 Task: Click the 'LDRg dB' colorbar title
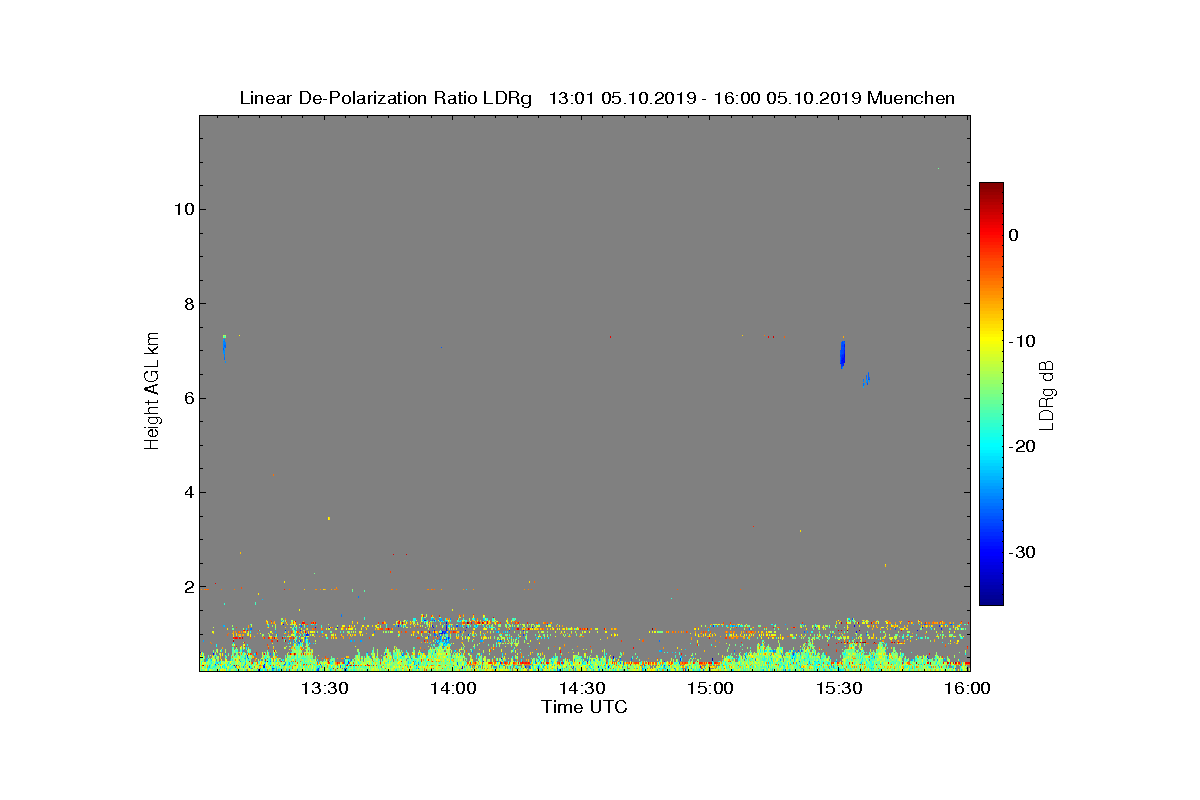pyautogui.click(x=1047, y=394)
